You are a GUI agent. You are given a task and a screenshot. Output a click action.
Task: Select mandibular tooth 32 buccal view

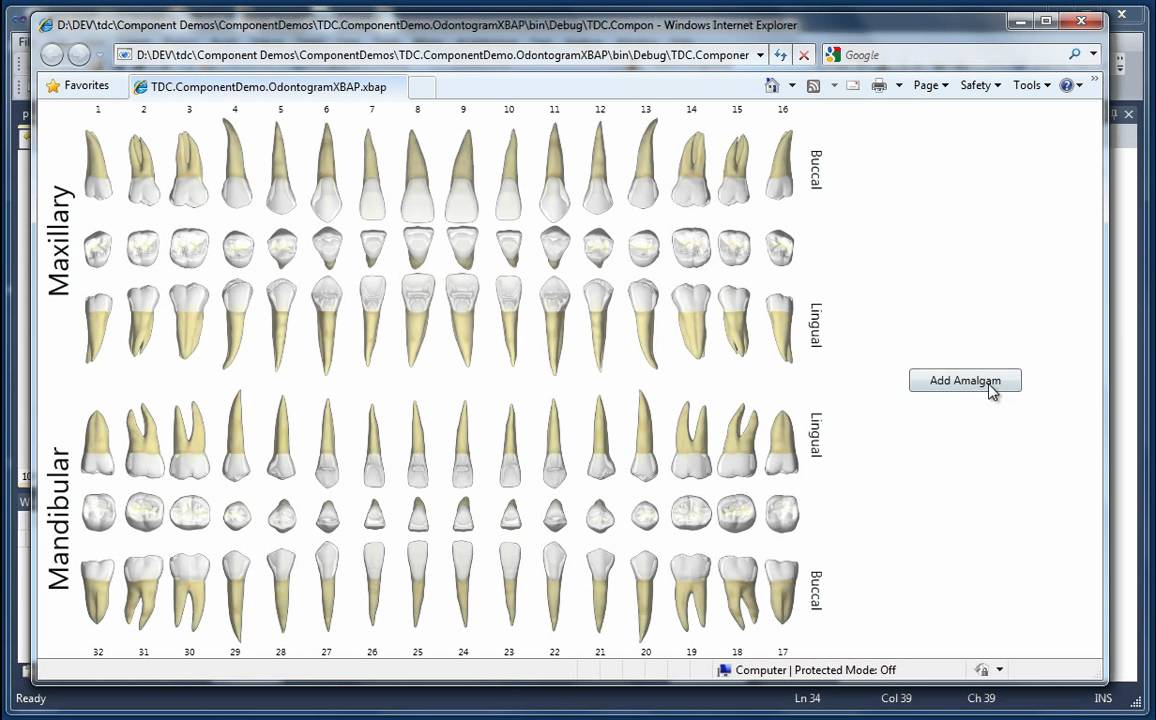(97, 591)
